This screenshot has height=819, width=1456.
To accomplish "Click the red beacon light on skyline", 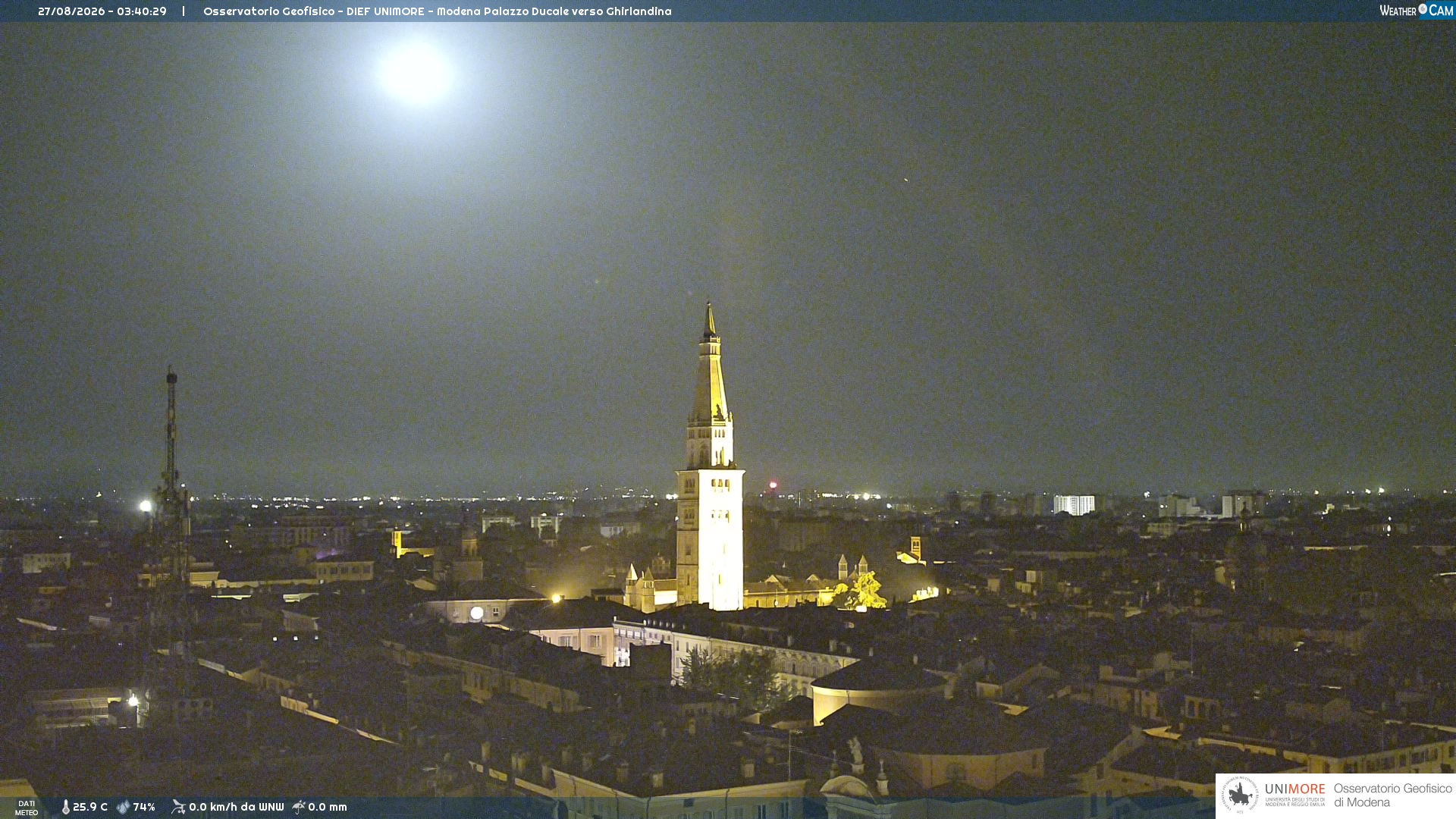I will (773, 485).
